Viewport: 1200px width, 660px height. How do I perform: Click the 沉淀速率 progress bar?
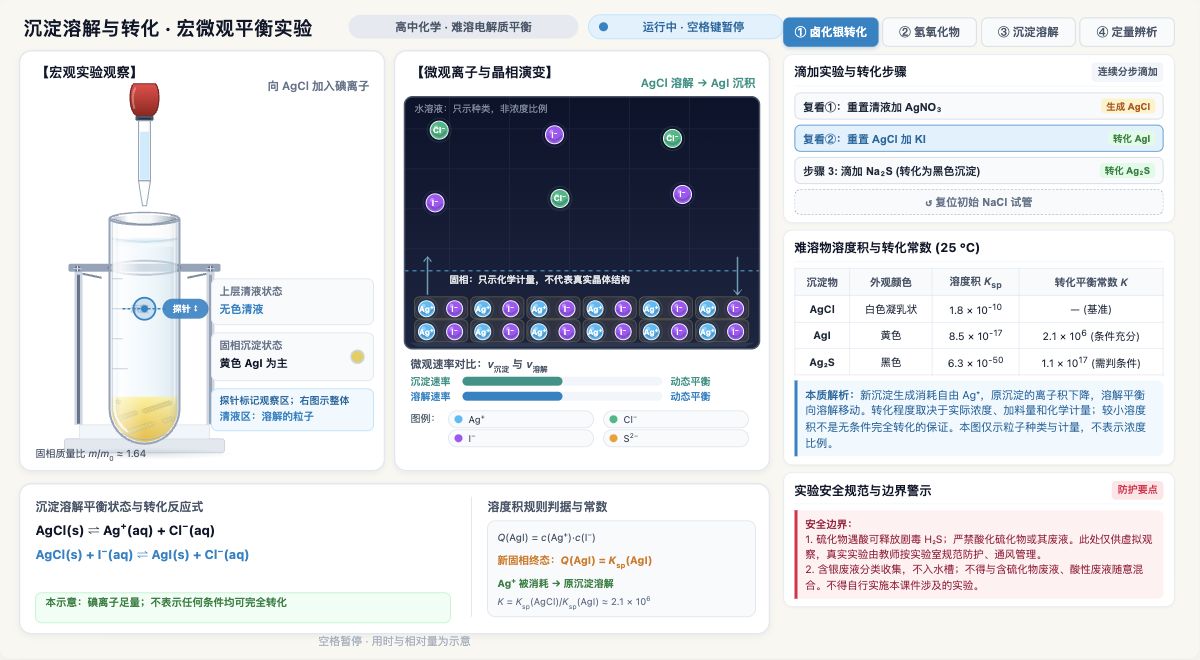point(562,381)
